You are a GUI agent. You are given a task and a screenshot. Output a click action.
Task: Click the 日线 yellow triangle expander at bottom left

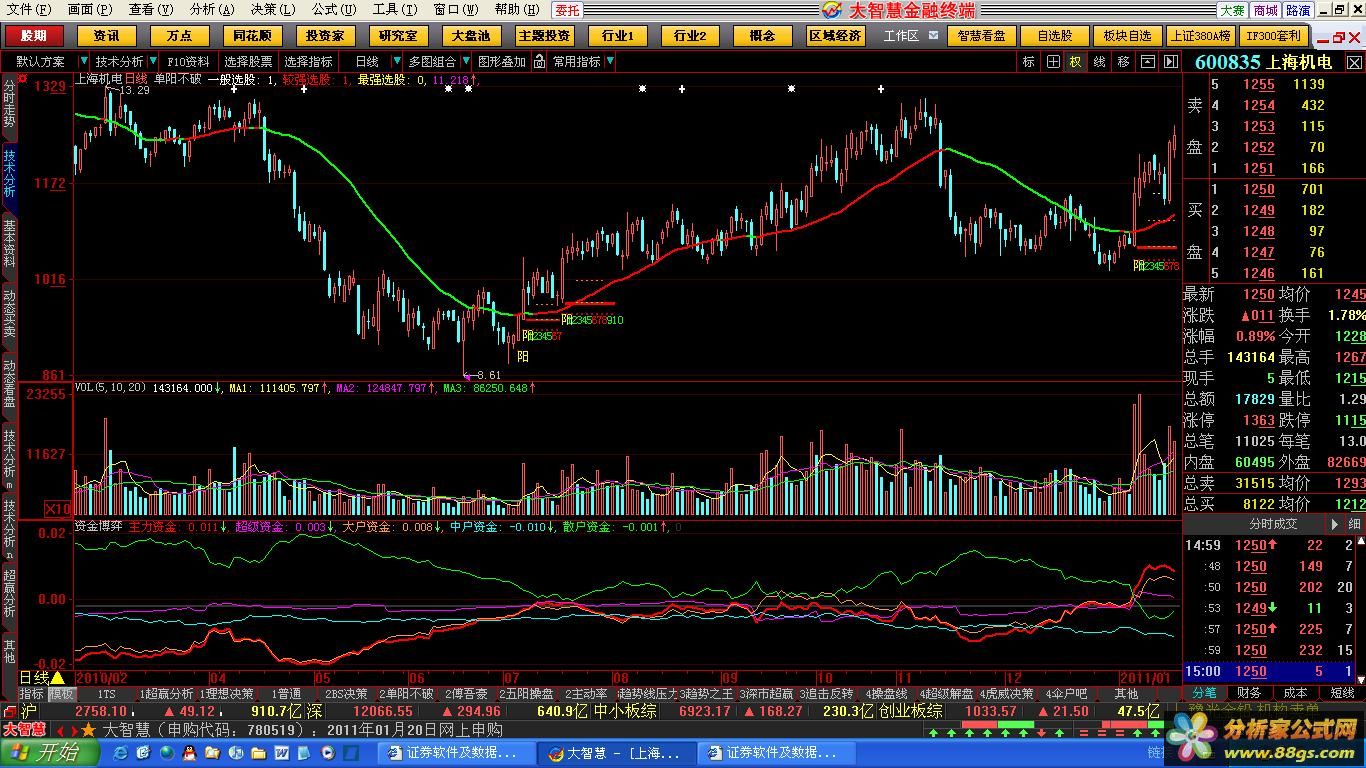coord(58,678)
